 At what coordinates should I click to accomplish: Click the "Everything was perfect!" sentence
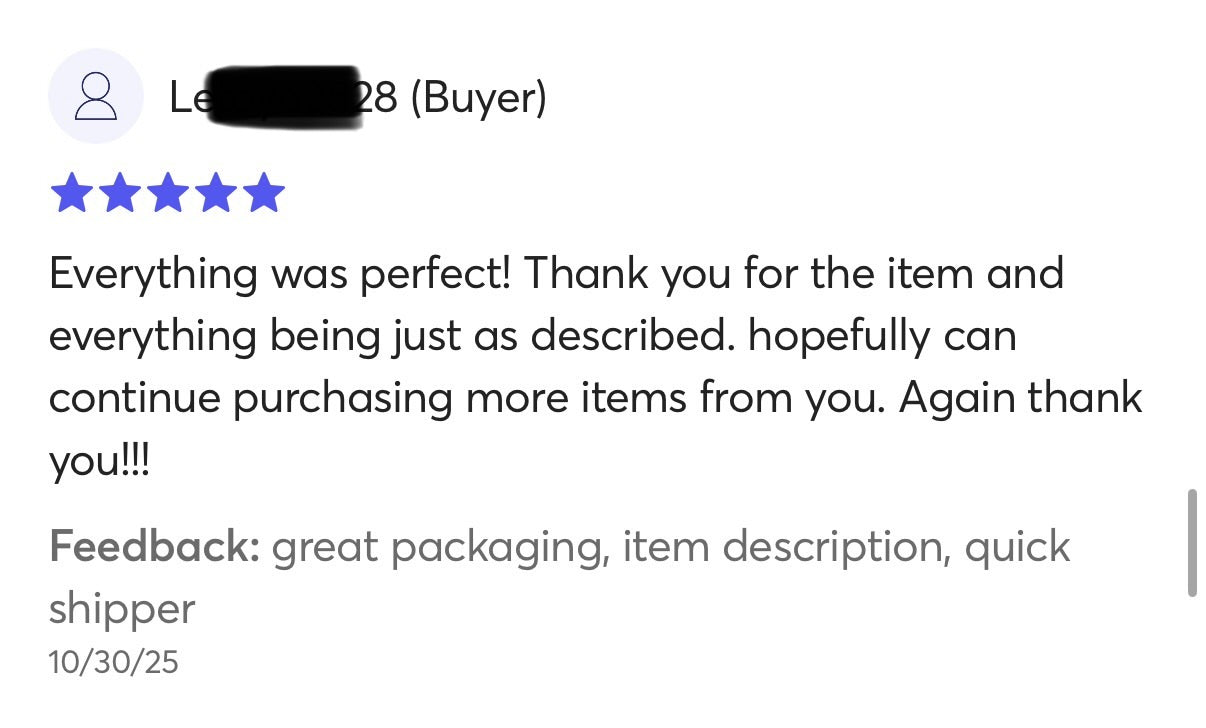tap(281, 274)
